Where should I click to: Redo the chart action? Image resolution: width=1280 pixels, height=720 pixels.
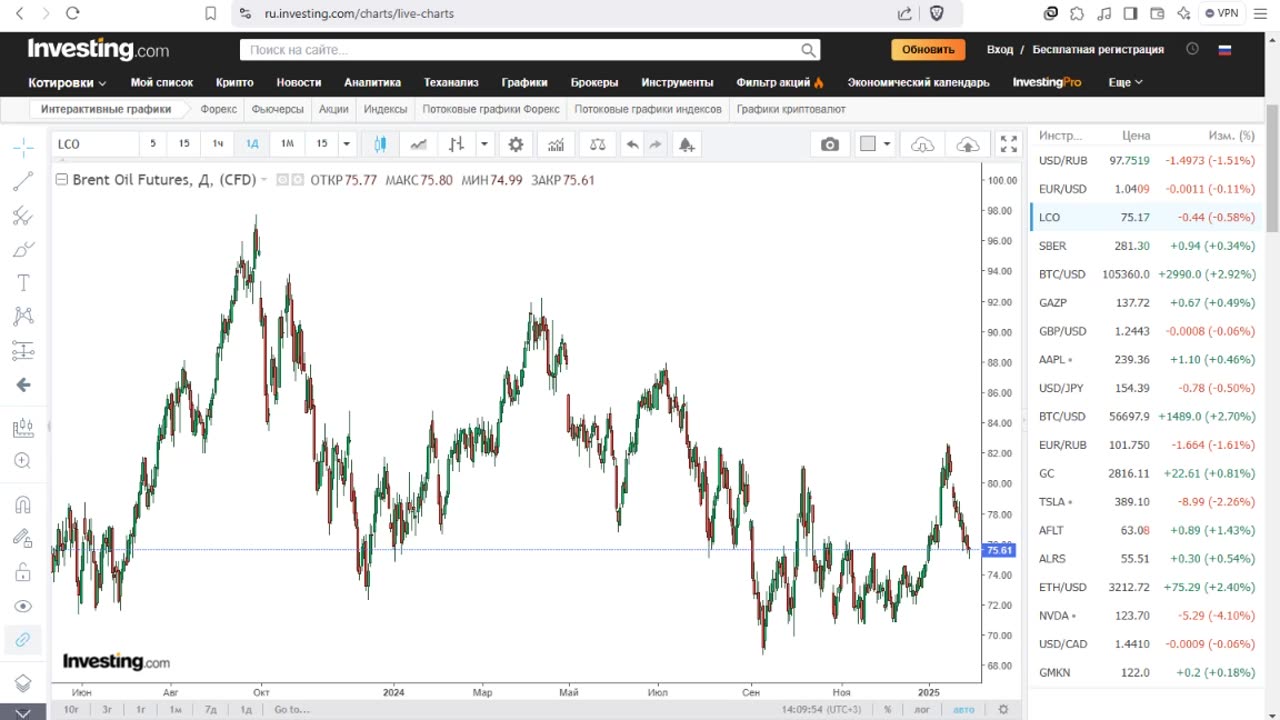pyautogui.click(x=655, y=144)
